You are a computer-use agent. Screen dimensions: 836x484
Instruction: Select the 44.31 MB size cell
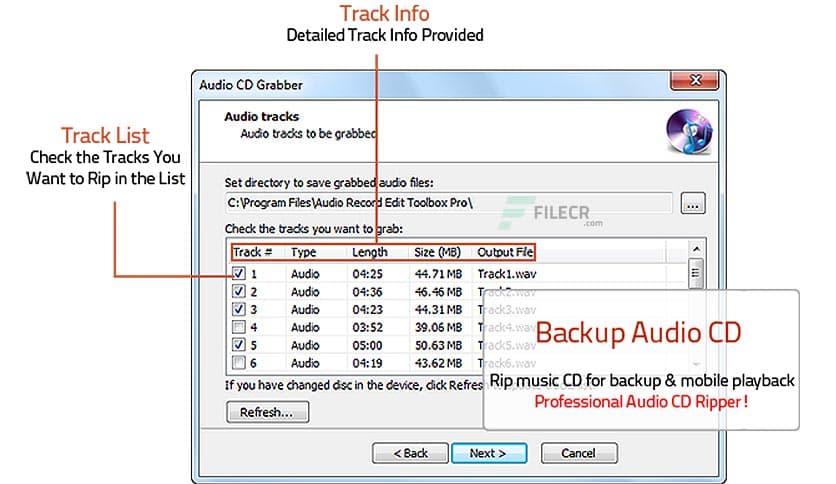coord(438,310)
